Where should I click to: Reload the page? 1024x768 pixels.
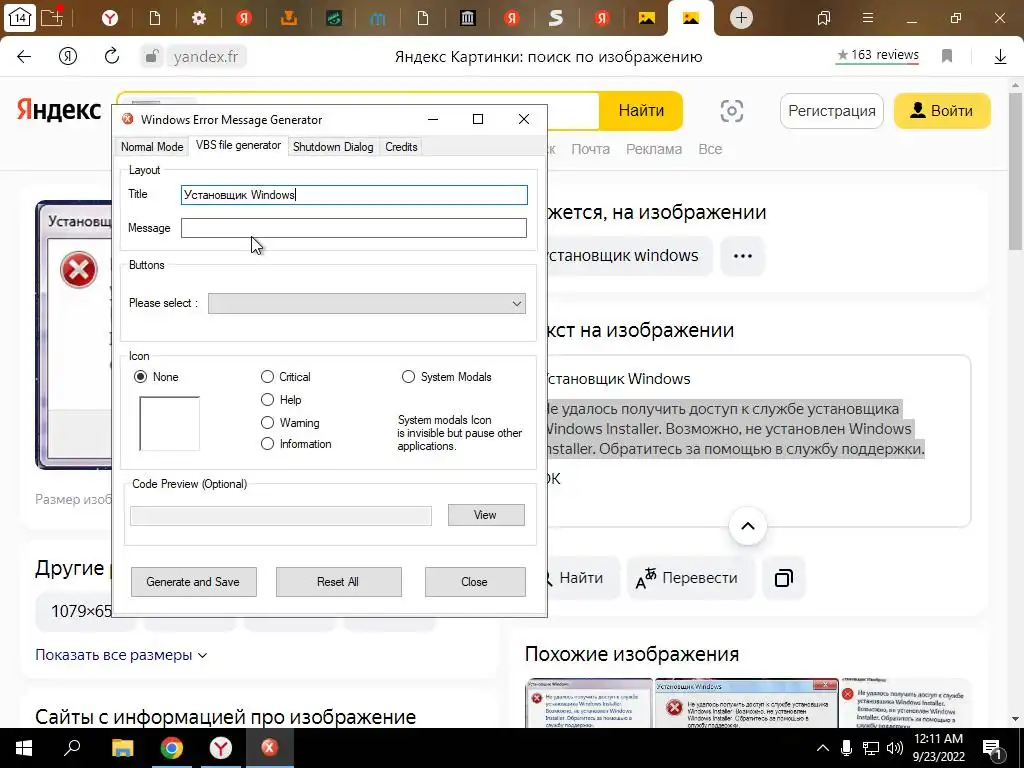(112, 56)
